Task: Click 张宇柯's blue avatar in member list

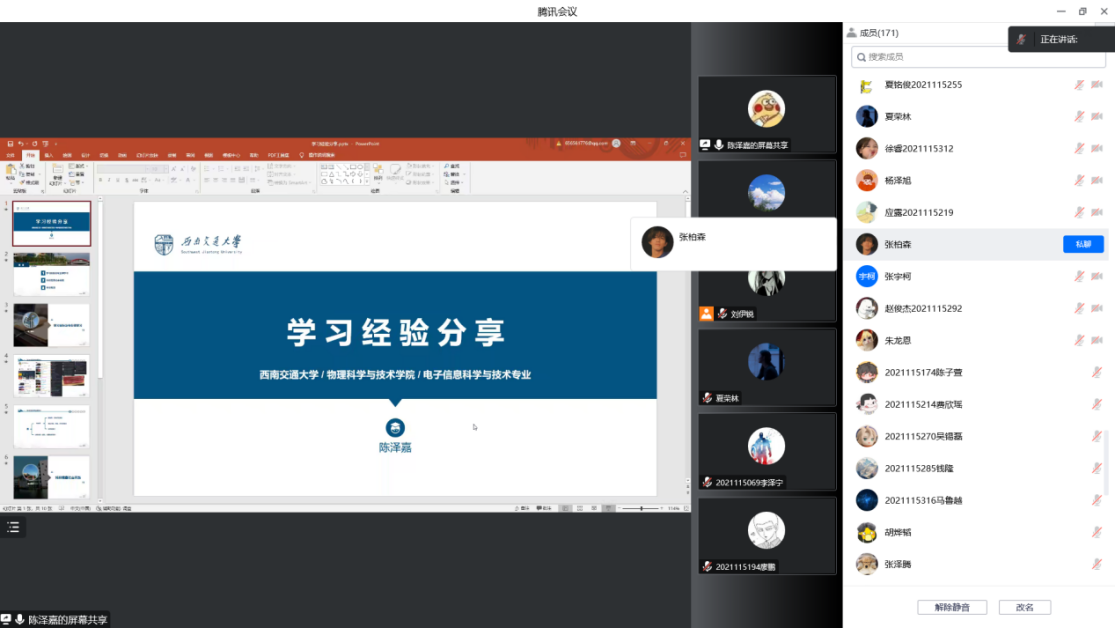Action: point(867,277)
